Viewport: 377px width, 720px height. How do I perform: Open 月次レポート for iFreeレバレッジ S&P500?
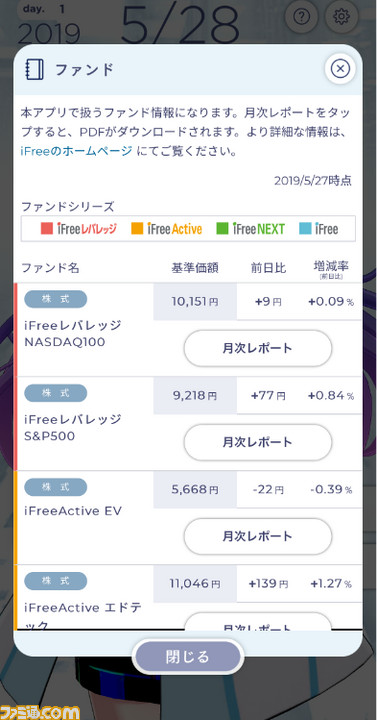click(x=258, y=442)
